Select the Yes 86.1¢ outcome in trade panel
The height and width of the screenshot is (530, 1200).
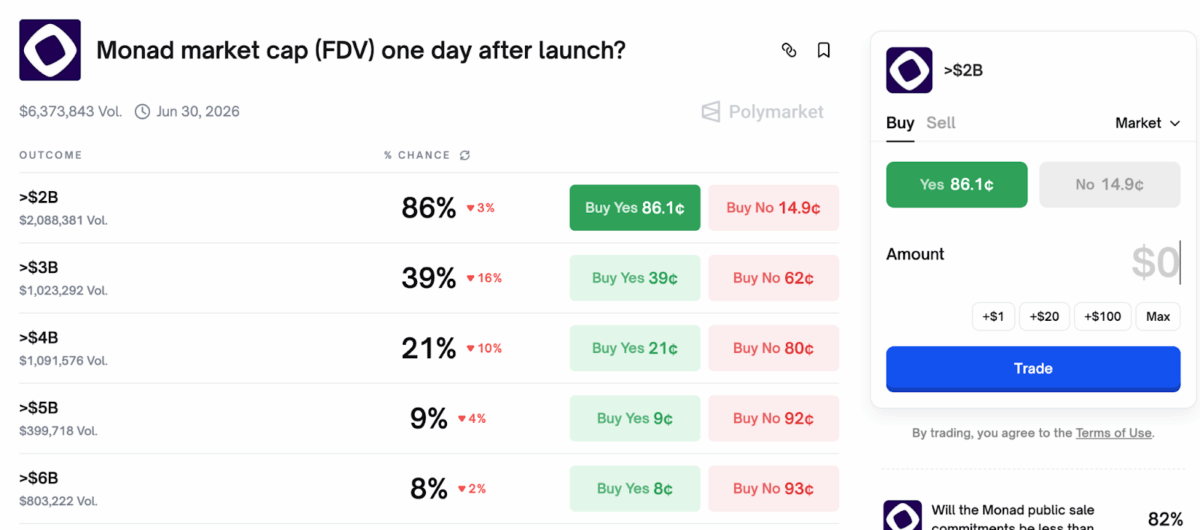point(956,185)
